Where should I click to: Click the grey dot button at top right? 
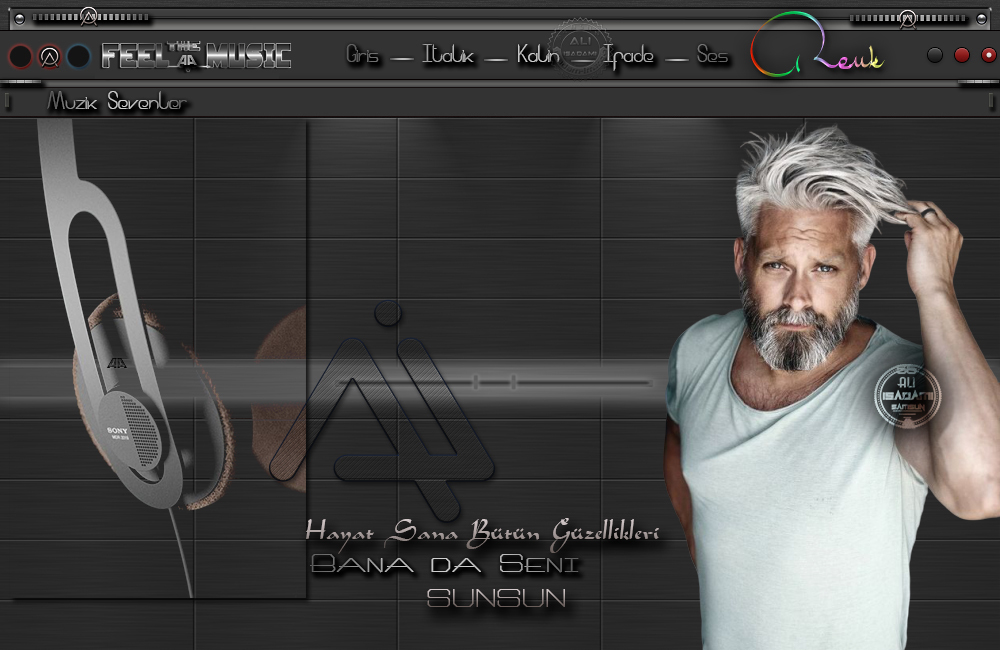click(935, 55)
